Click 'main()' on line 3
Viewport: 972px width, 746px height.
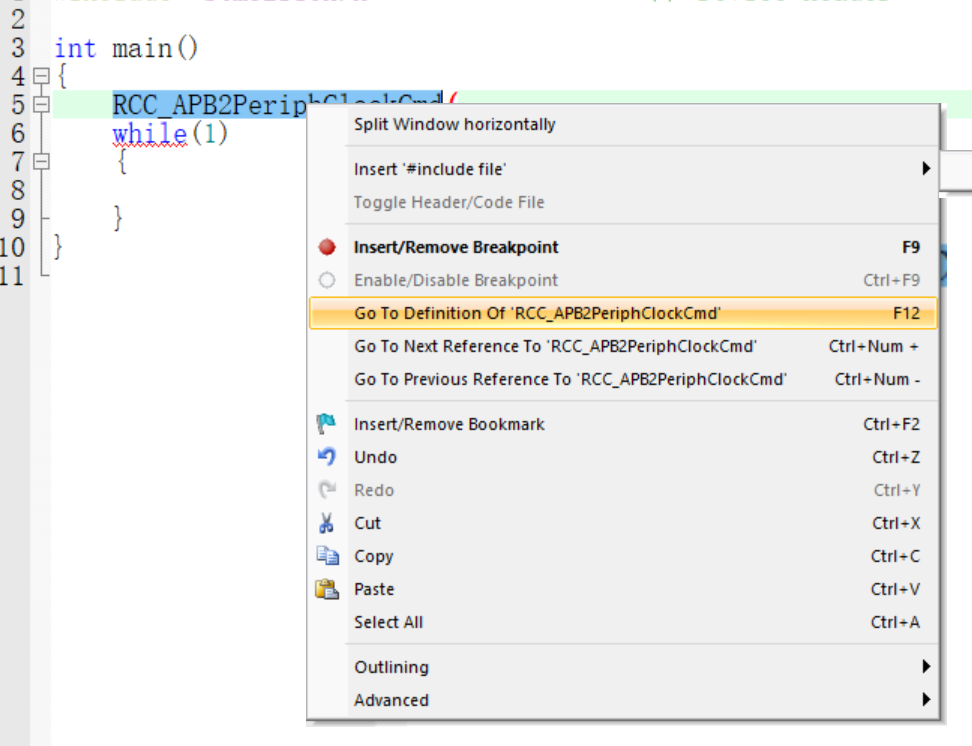tap(155, 48)
